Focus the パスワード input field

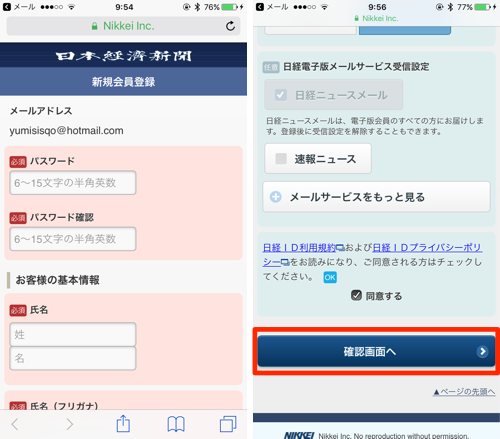(73, 183)
